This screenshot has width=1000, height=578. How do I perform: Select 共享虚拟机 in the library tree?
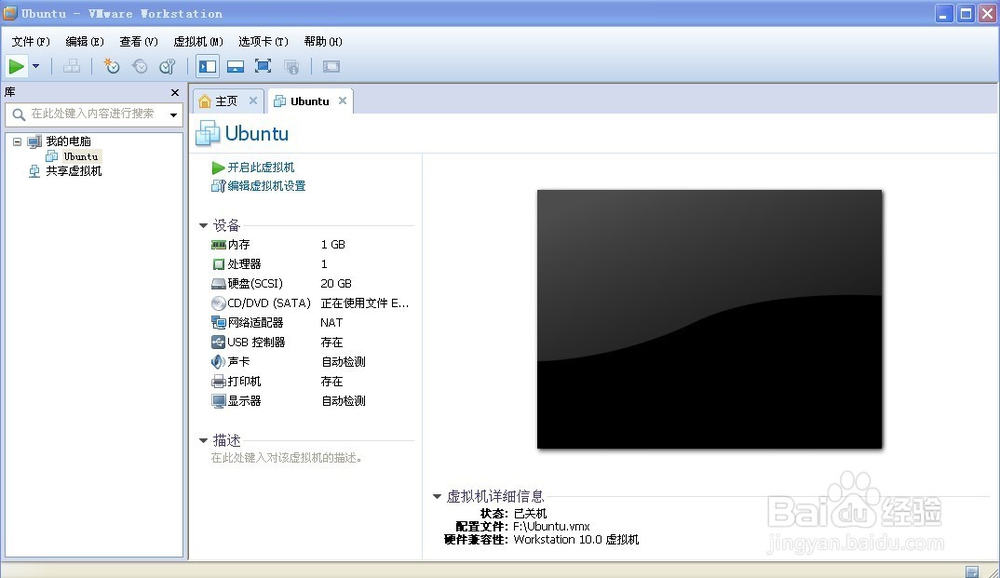pyautogui.click(x=73, y=171)
